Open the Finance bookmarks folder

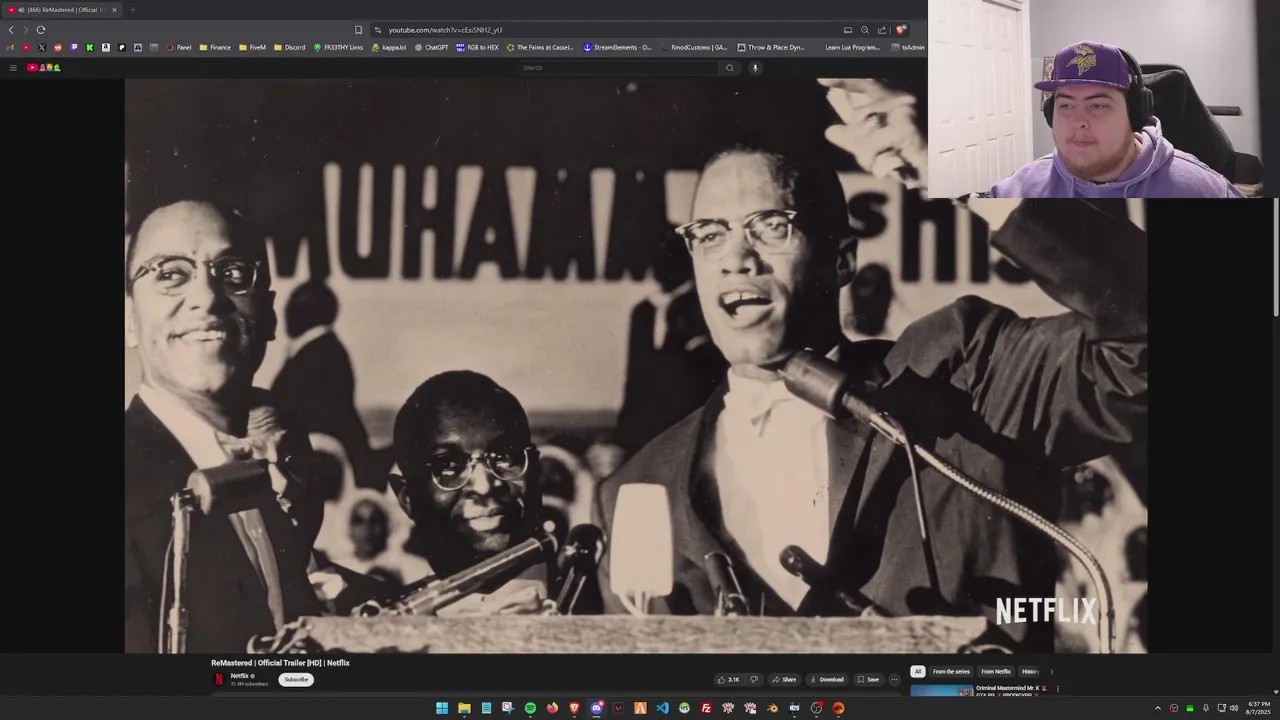pyautogui.click(x=215, y=47)
